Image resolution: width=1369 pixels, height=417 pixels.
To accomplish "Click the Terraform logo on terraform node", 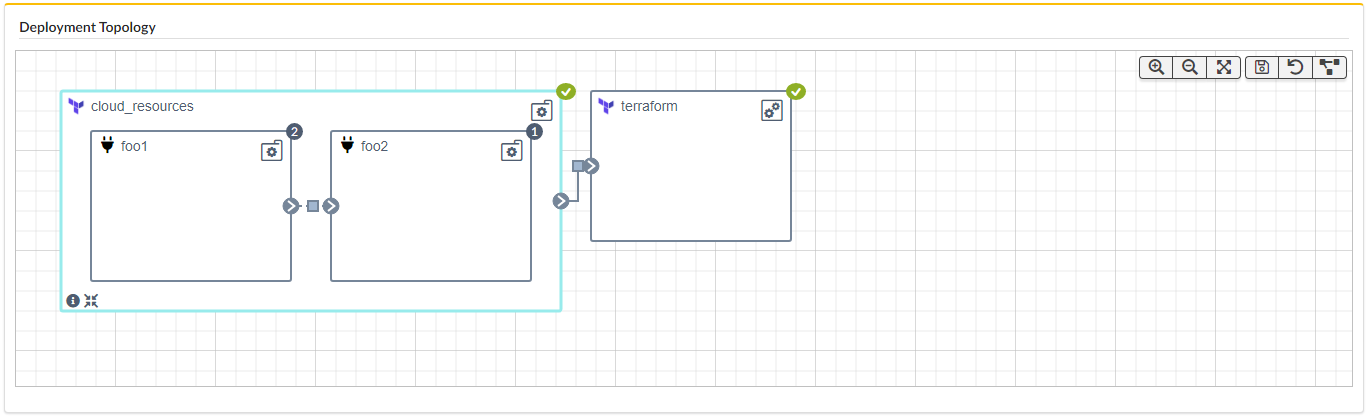I will pos(606,106).
